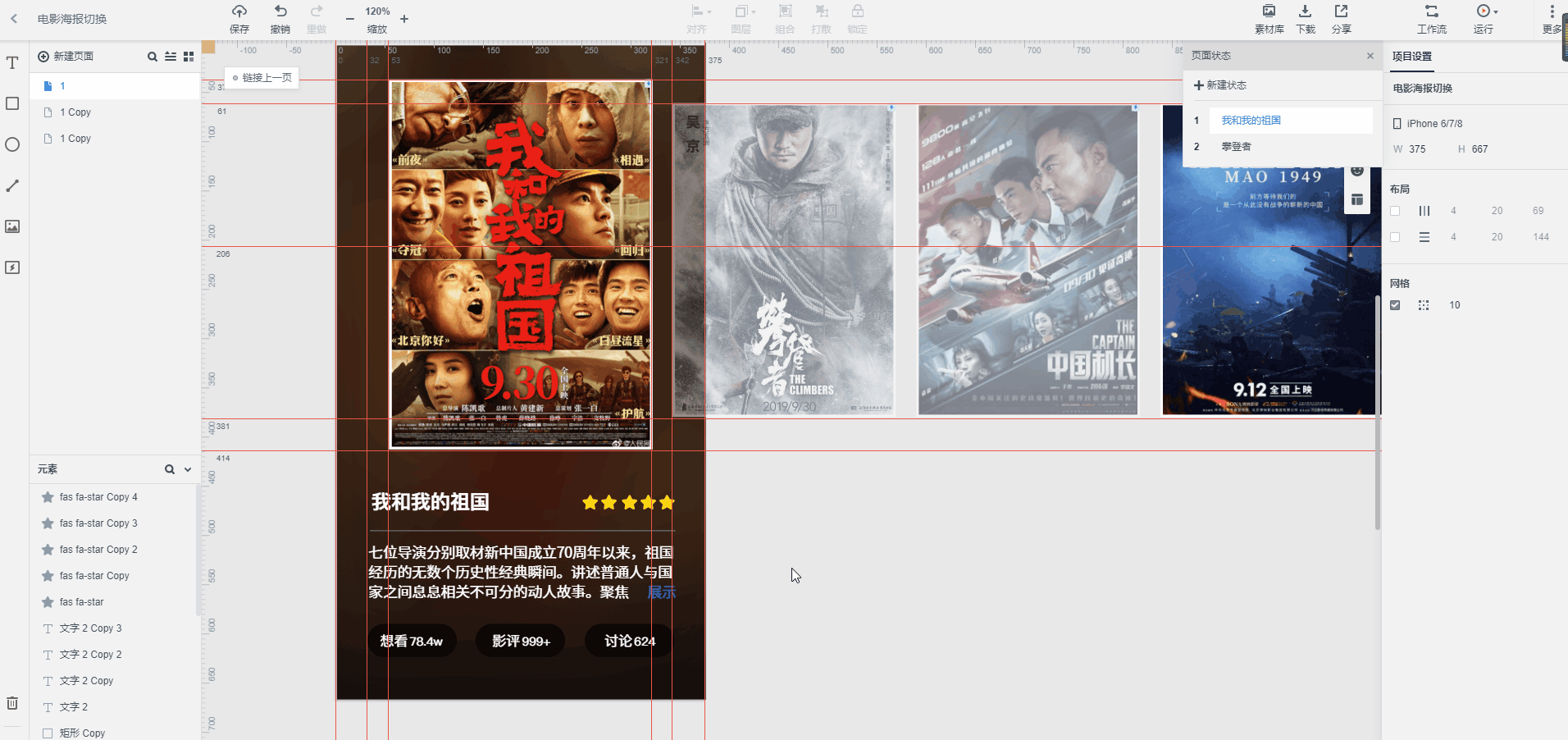
Task: Click 新建状态 to add state
Action: (x=1220, y=85)
